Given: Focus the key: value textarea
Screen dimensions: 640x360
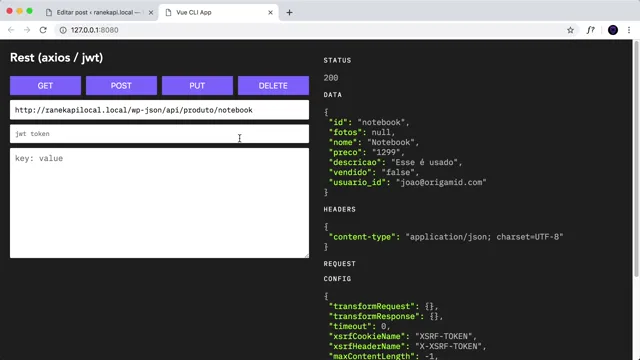Looking at the screenshot, I should coord(159,203).
